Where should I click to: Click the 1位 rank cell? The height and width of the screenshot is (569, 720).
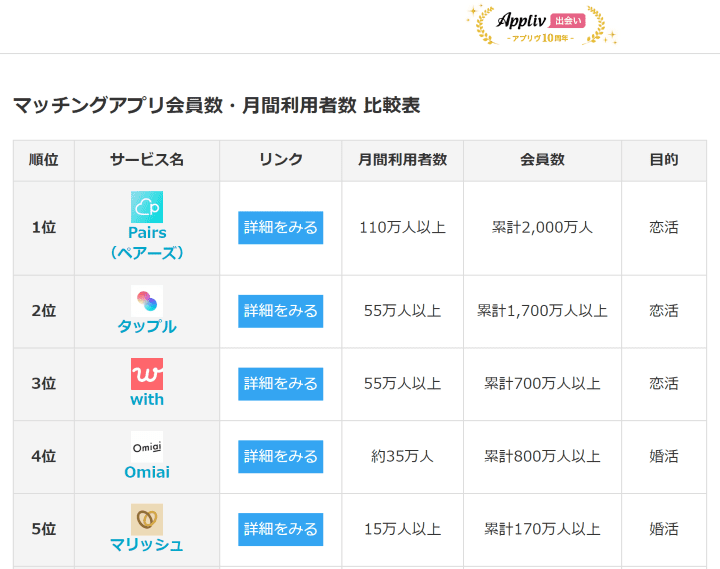coord(44,228)
